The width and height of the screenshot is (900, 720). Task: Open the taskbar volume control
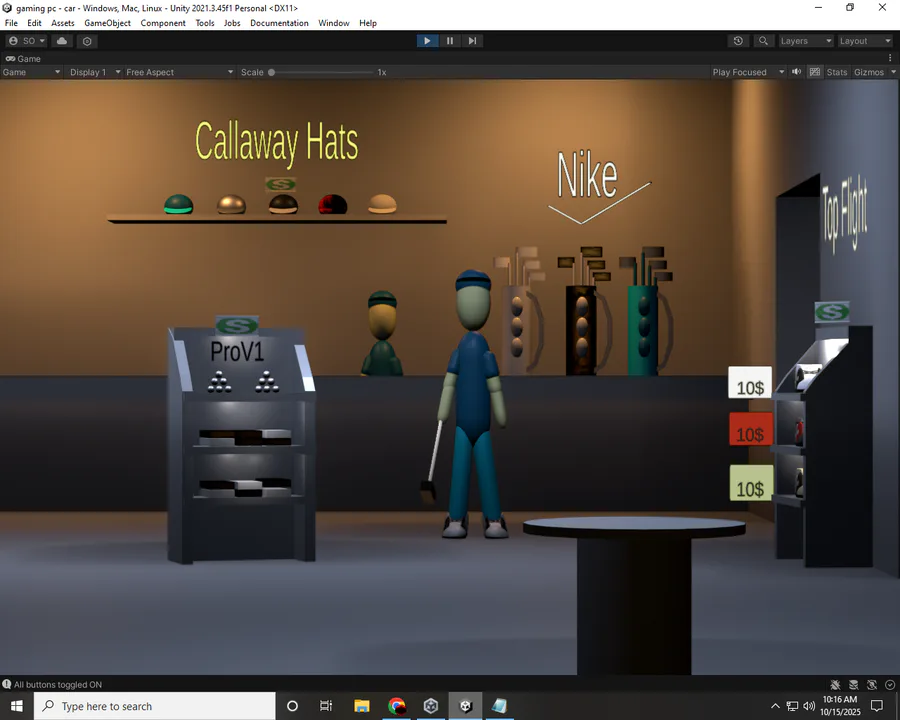(809, 706)
